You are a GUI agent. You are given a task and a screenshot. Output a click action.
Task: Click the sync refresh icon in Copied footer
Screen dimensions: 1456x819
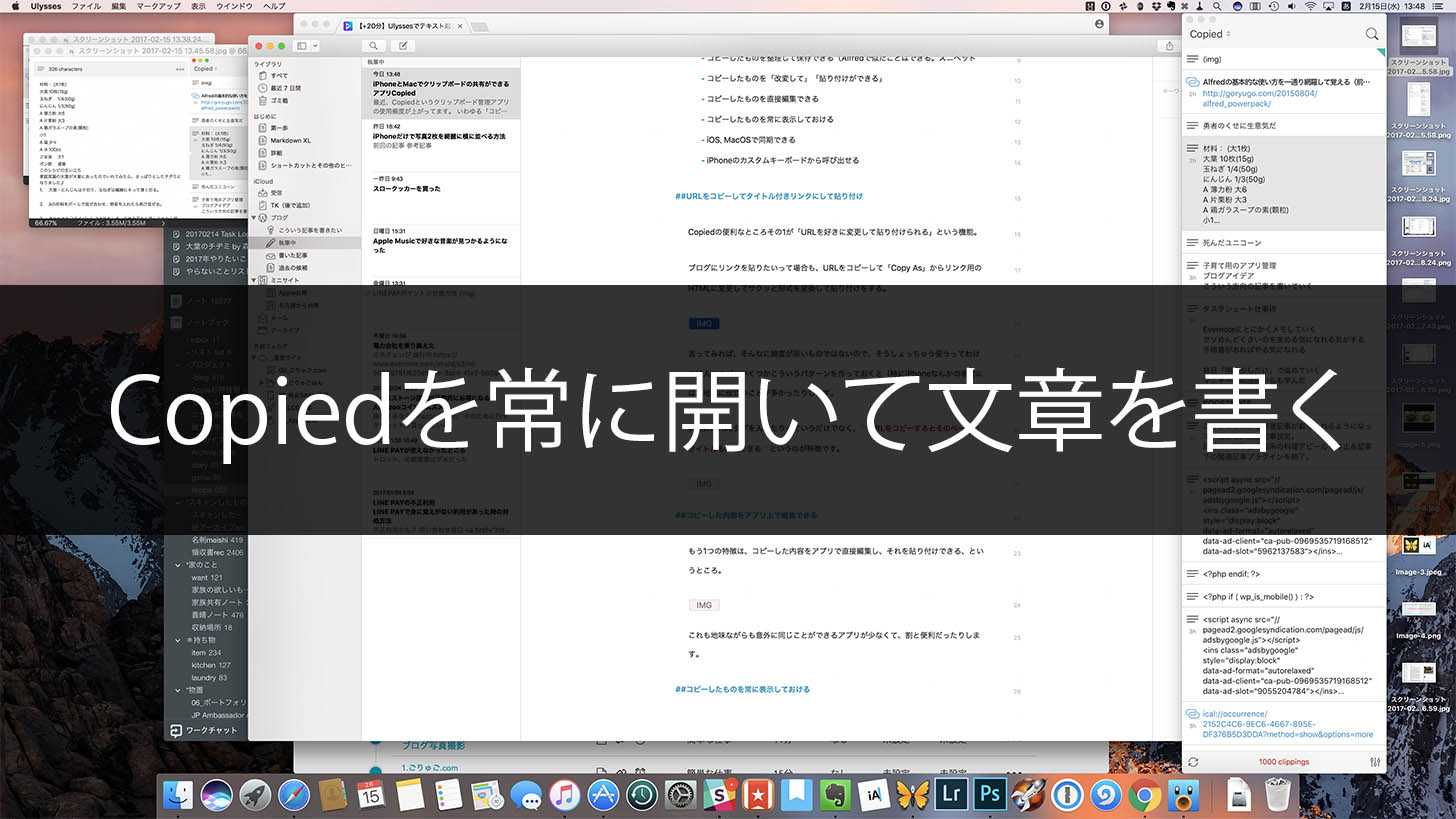click(1193, 761)
